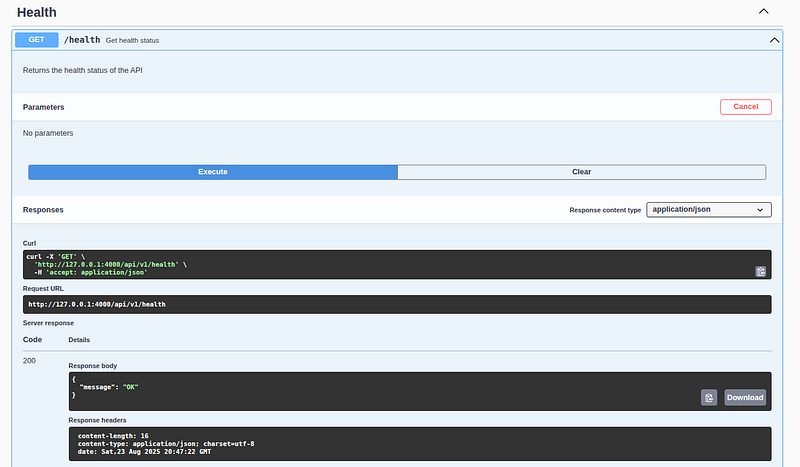800x467 pixels.
Task: Click the 'Get health status' summary text
Action: coord(132,40)
